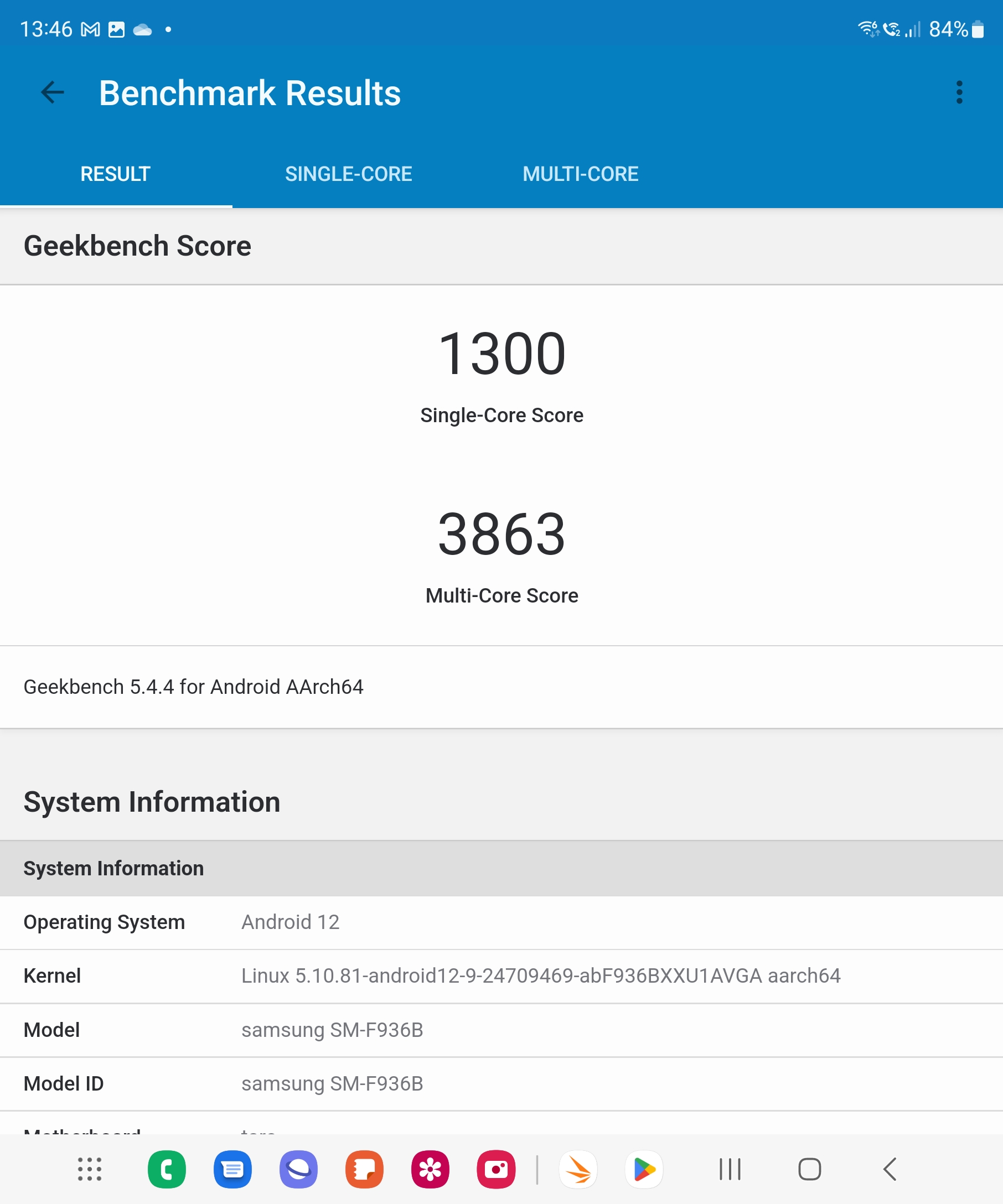This screenshot has width=1003, height=1204.
Task: Tap the Multi-Core Score label
Action: pos(502,596)
